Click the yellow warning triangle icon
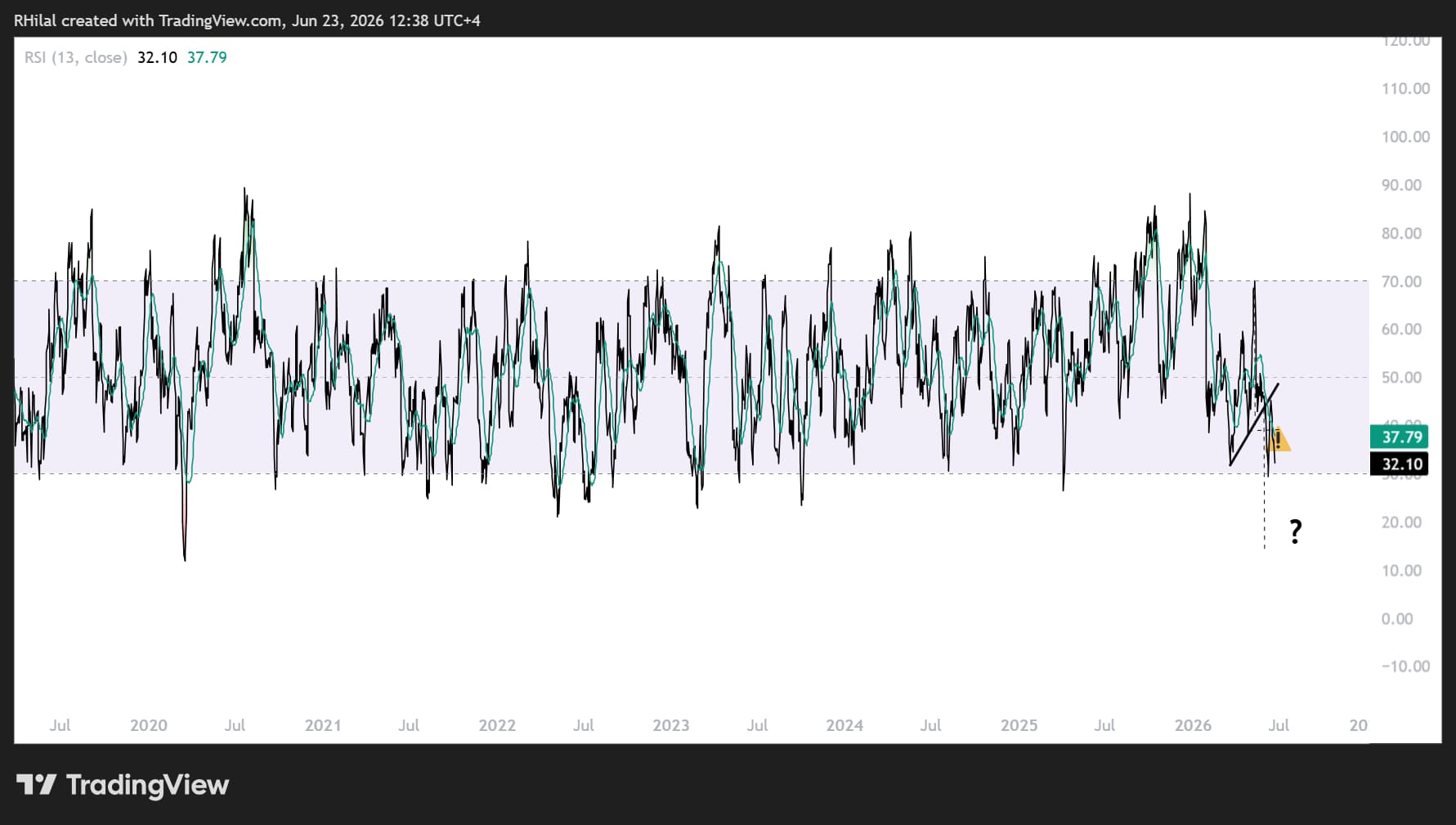Screen dimensions: 1456x825 pos(1279,440)
